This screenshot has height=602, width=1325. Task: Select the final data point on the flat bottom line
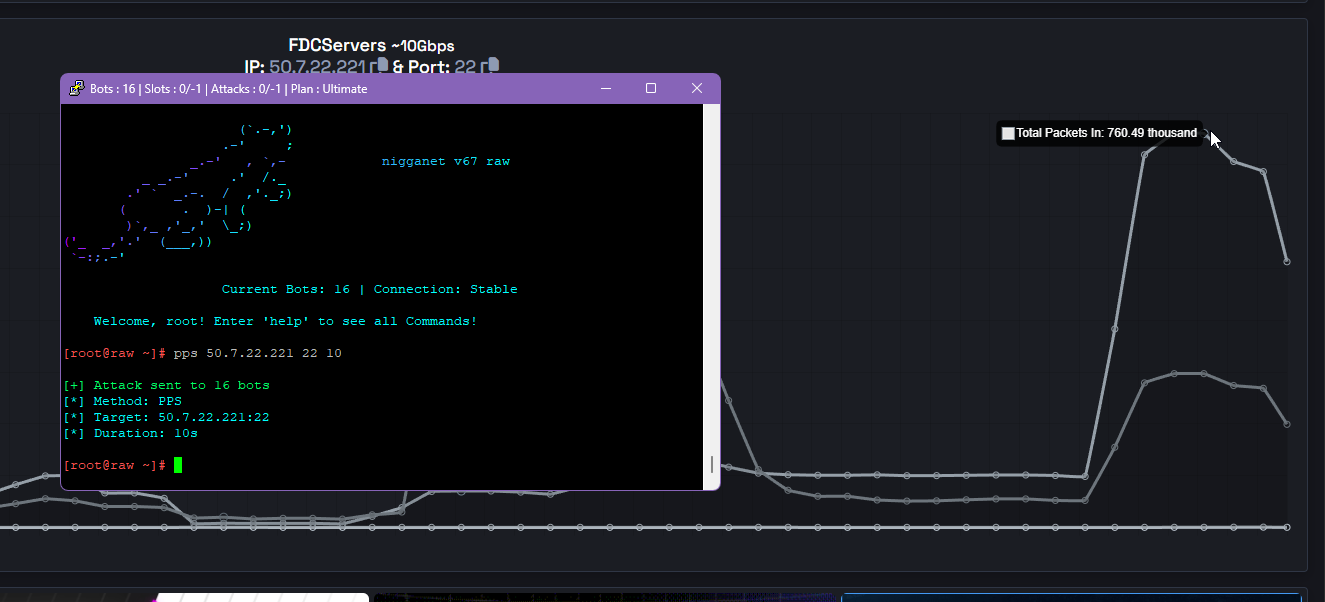[1287, 527]
